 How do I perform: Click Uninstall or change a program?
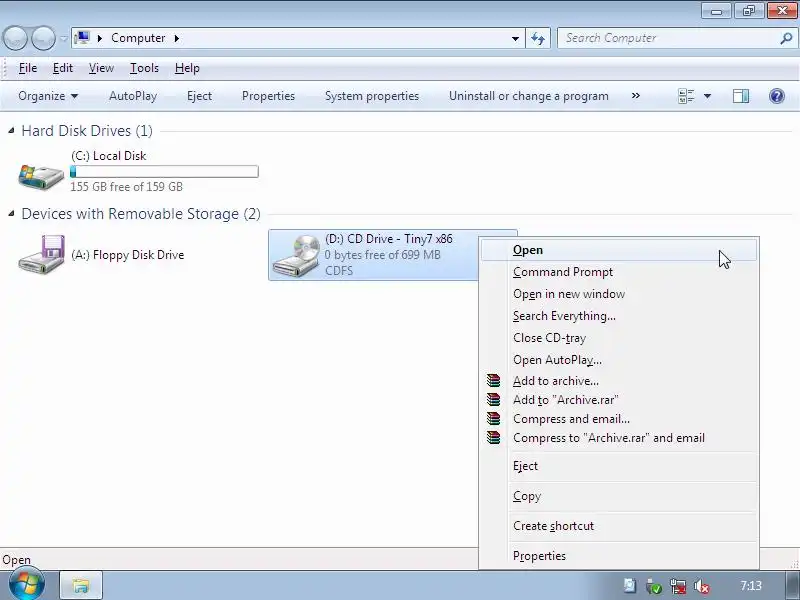pyautogui.click(x=529, y=96)
